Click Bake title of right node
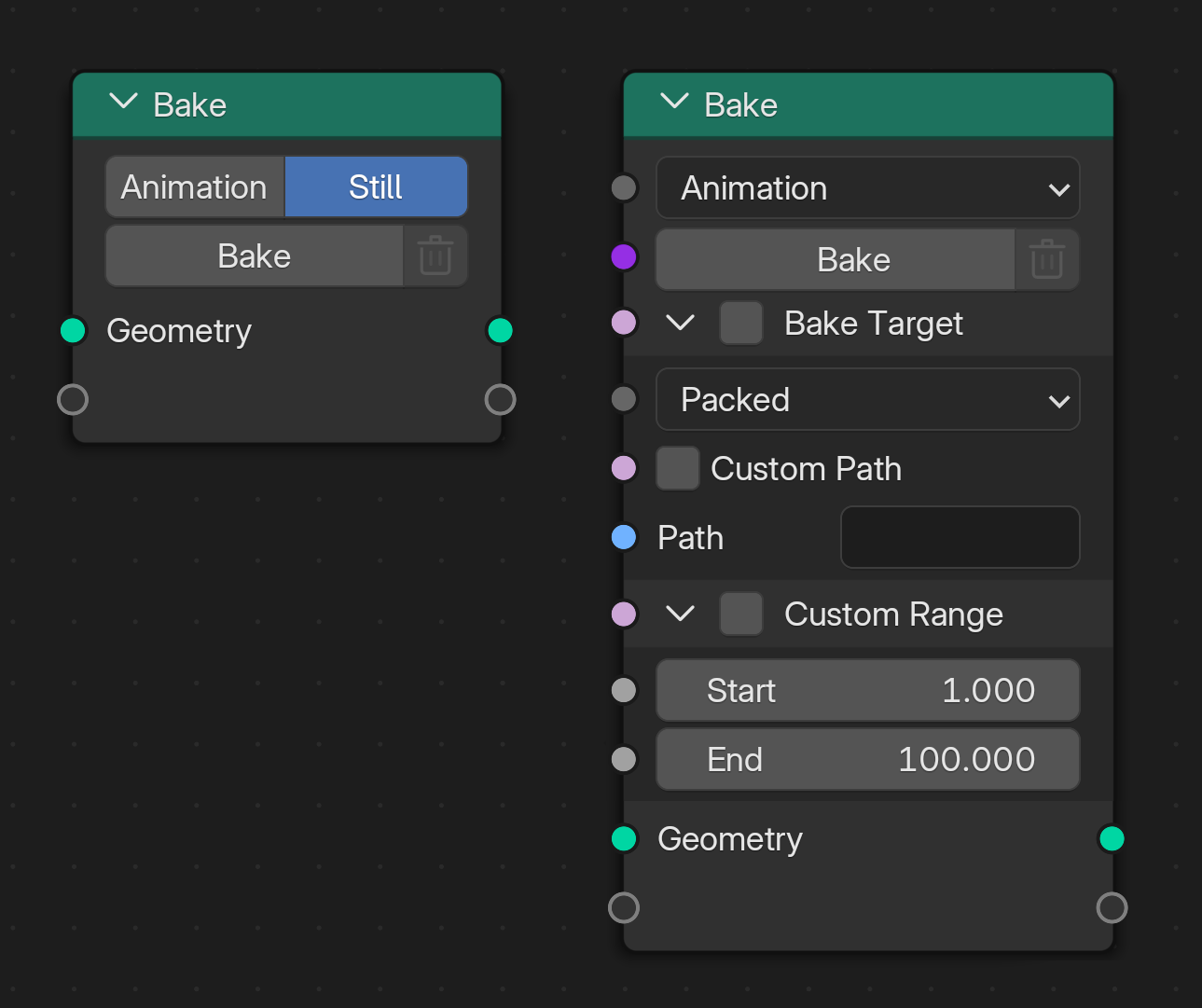Image resolution: width=1202 pixels, height=1008 pixels. [x=741, y=105]
